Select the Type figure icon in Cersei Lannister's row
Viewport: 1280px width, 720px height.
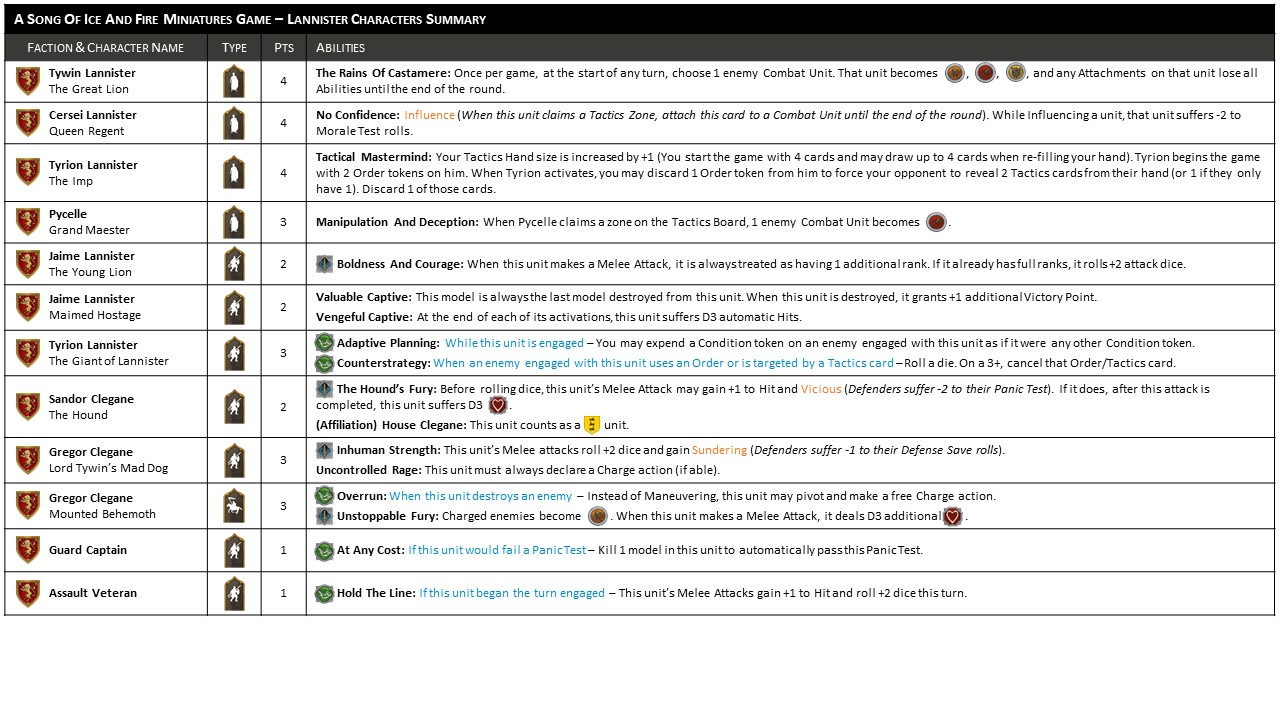(234, 123)
